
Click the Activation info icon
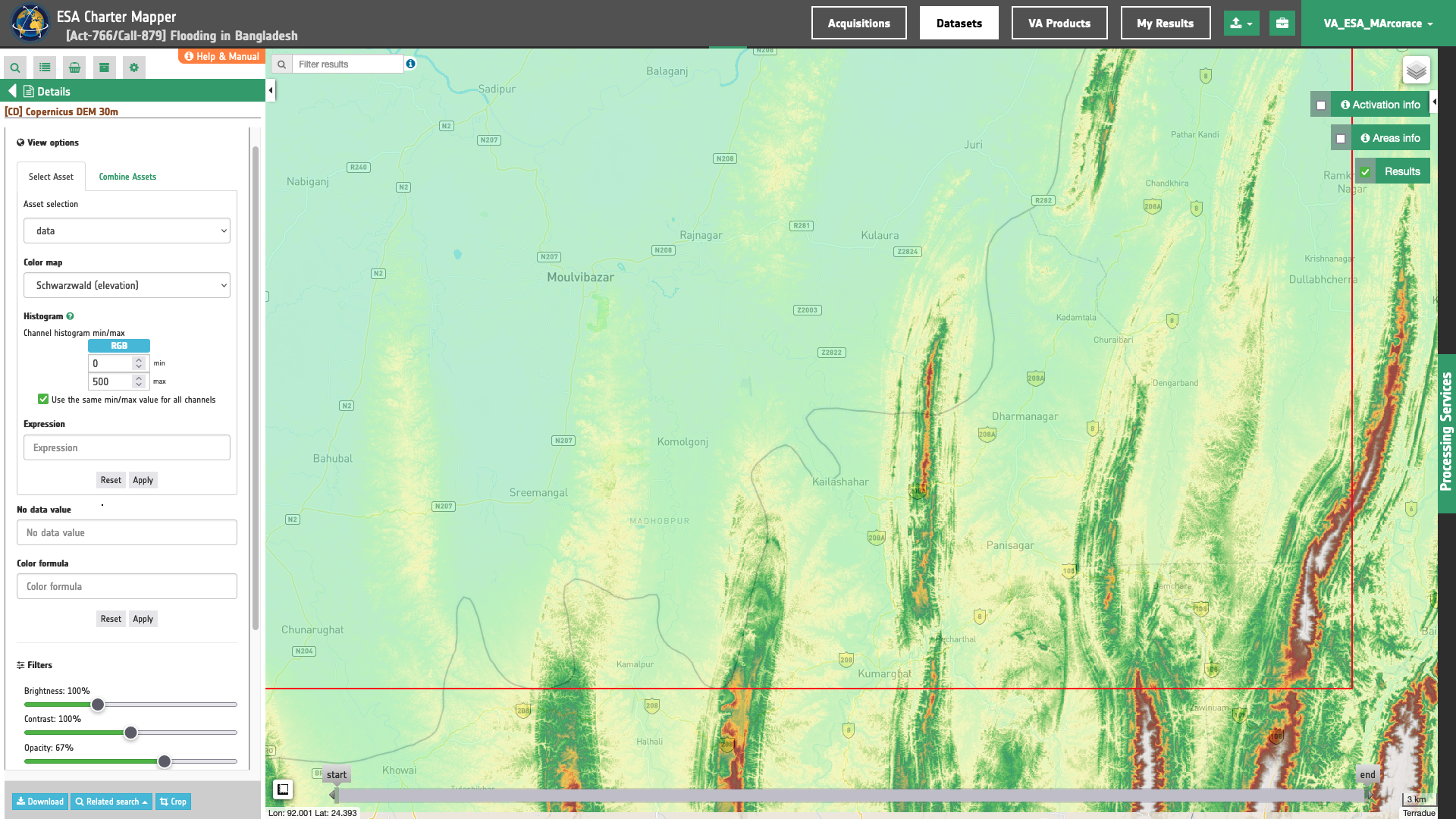tap(1345, 105)
